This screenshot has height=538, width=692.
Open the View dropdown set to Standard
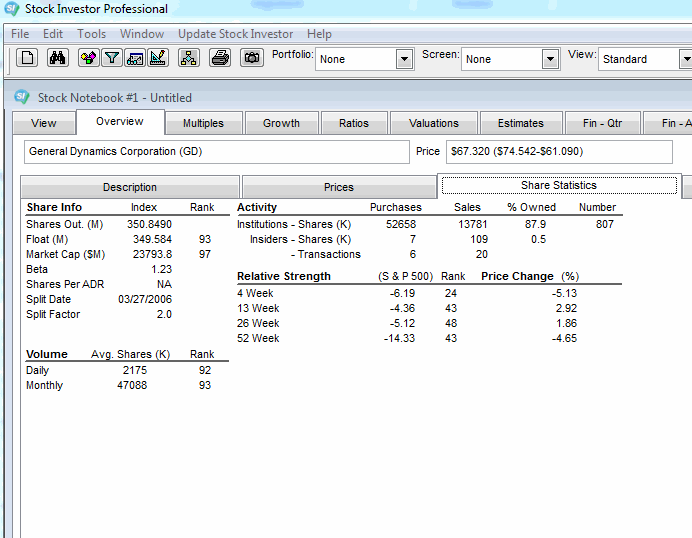[x=685, y=60]
